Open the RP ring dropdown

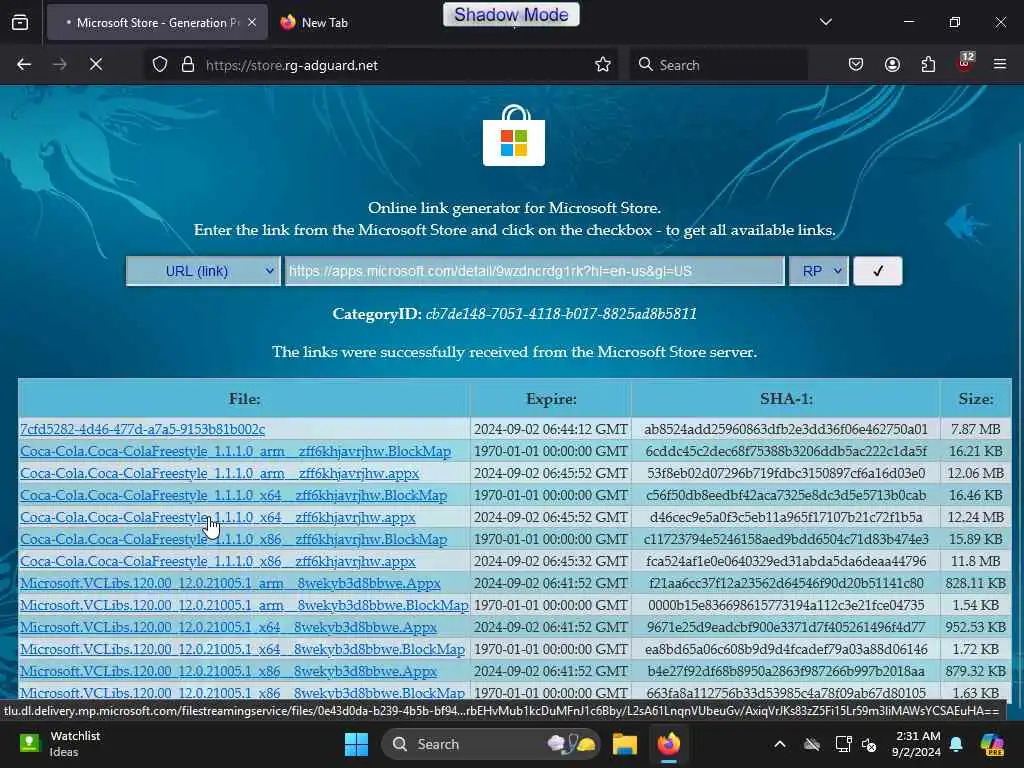pos(818,271)
